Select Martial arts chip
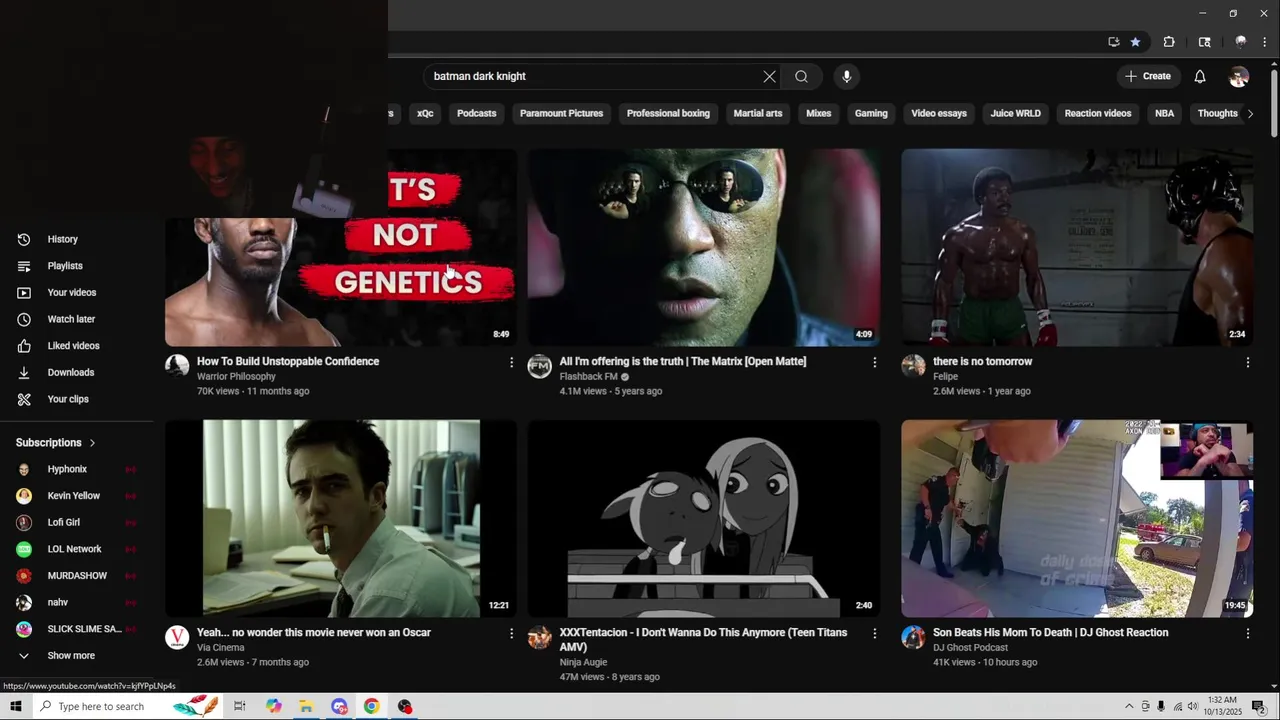 pyautogui.click(x=758, y=114)
